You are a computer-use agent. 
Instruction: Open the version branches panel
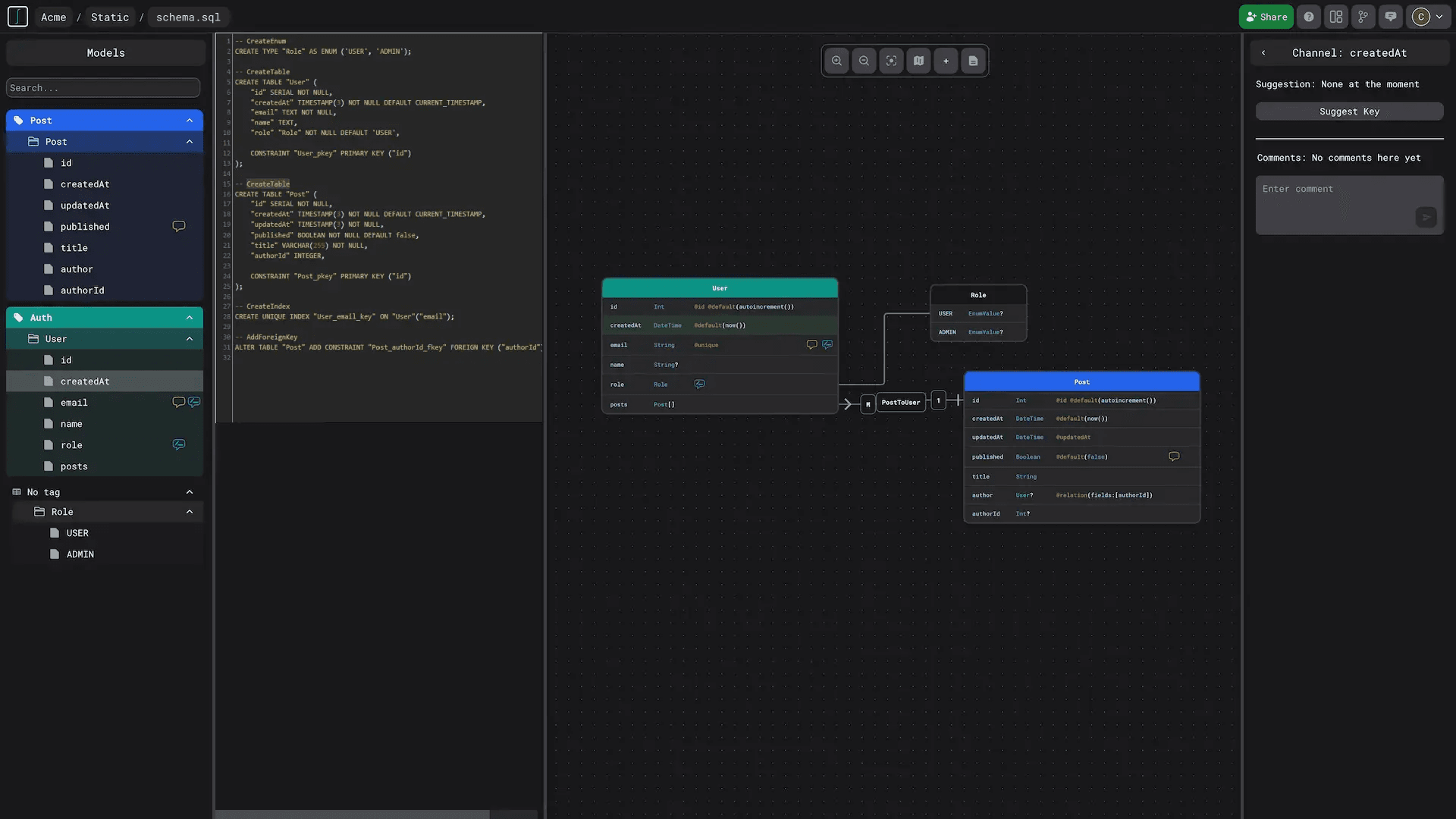pos(1363,16)
